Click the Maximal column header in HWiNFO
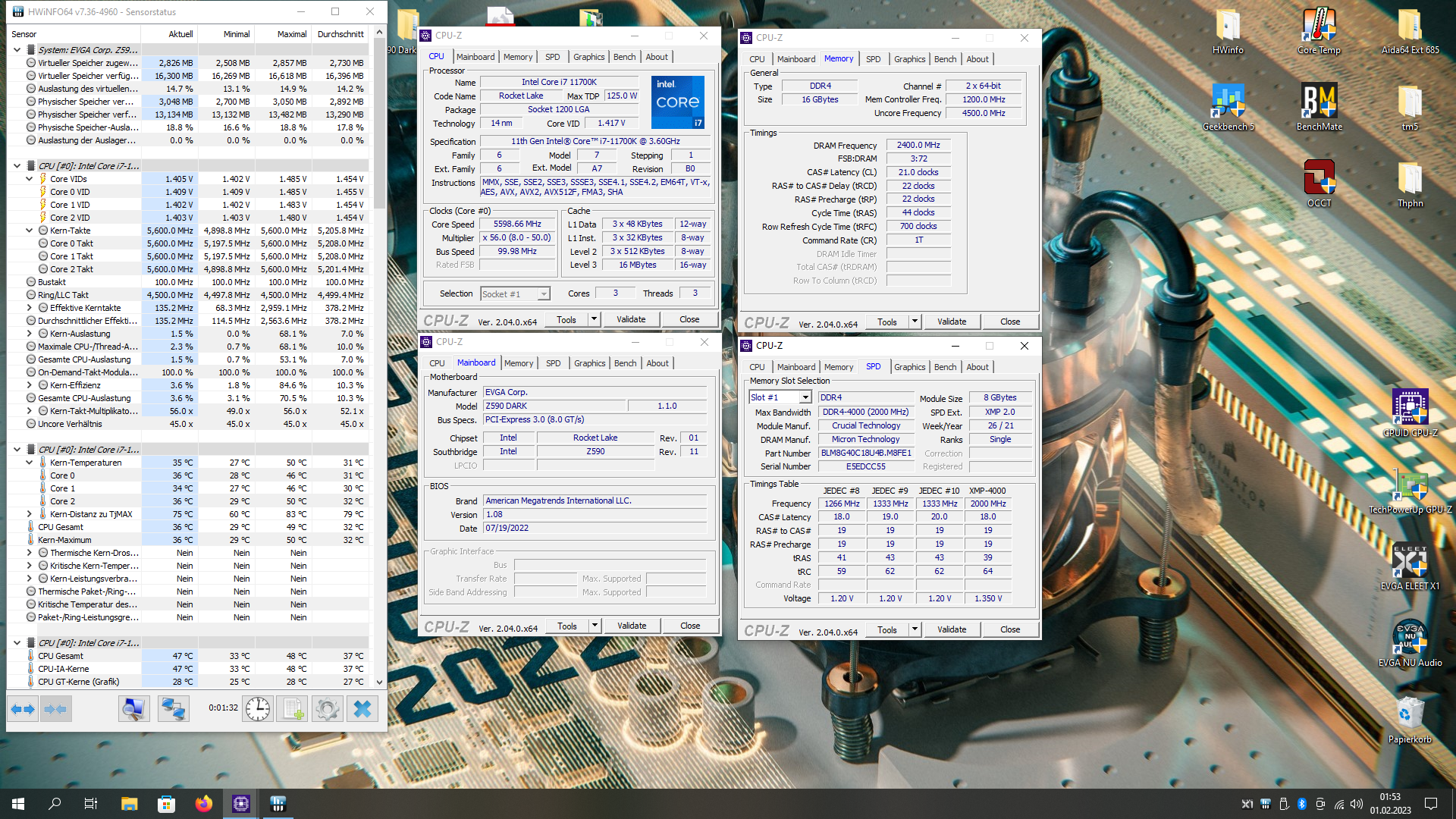This screenshot has width=1456, height=819. pos(284,34)
